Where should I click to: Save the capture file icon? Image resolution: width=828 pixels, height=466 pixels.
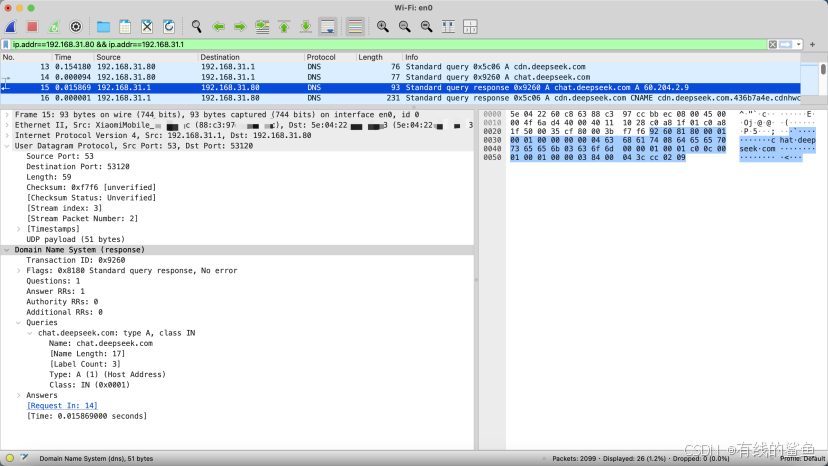125,26
